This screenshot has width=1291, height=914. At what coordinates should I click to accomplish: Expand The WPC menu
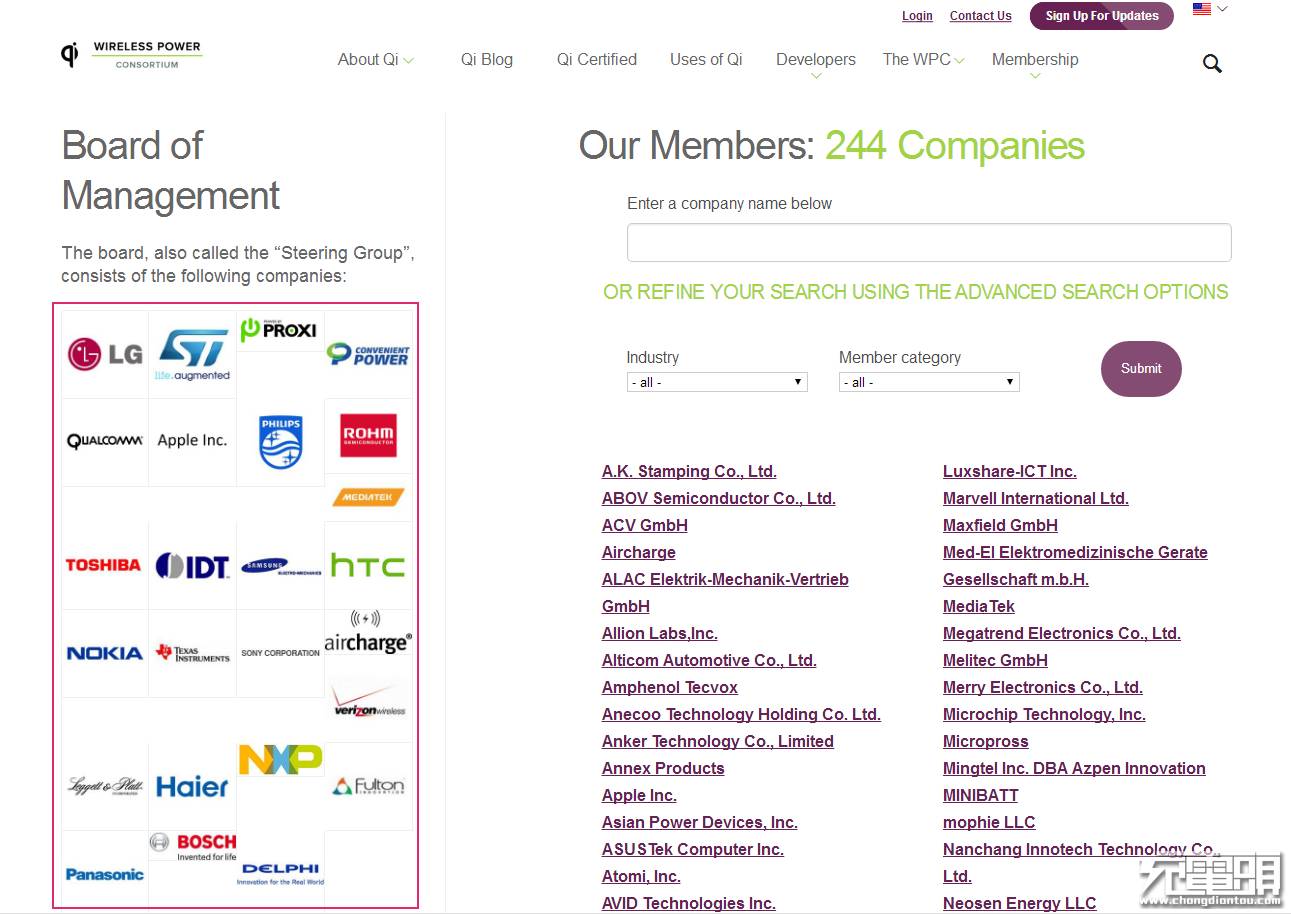(x=923, y=60)
